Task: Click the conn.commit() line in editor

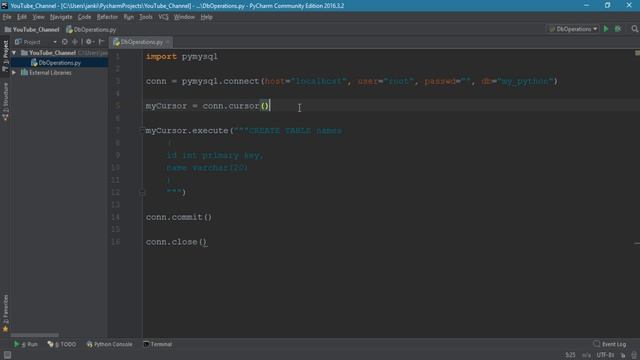Action: tap(179, 217)
